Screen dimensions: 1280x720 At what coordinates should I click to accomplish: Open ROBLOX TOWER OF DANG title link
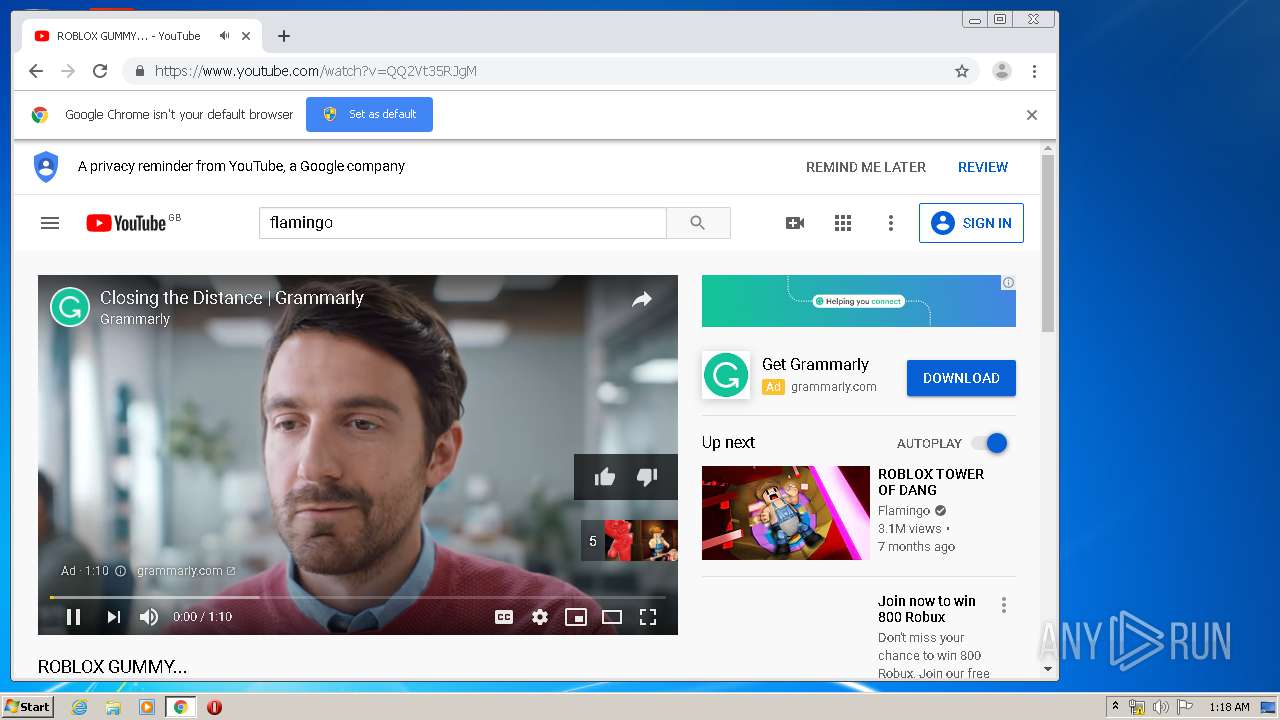point(931,482)
